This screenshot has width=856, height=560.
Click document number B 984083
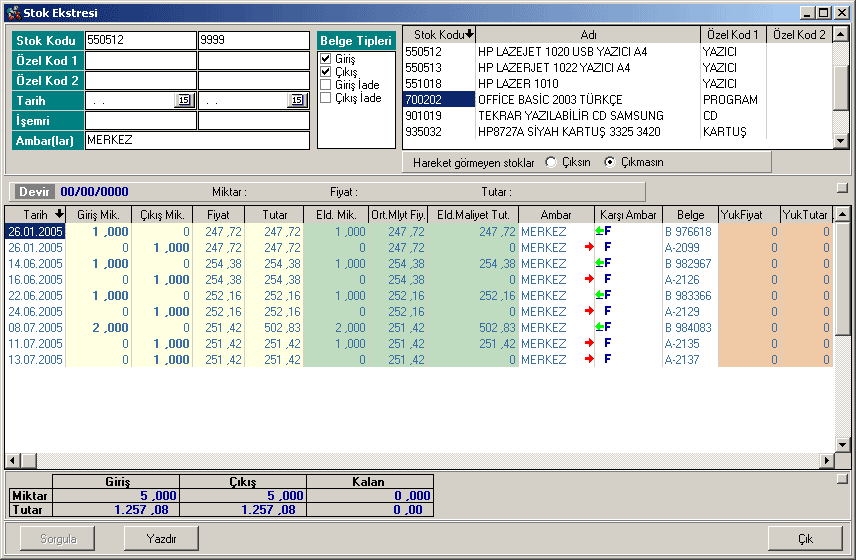pyautogui.click(x=688, y=327)
